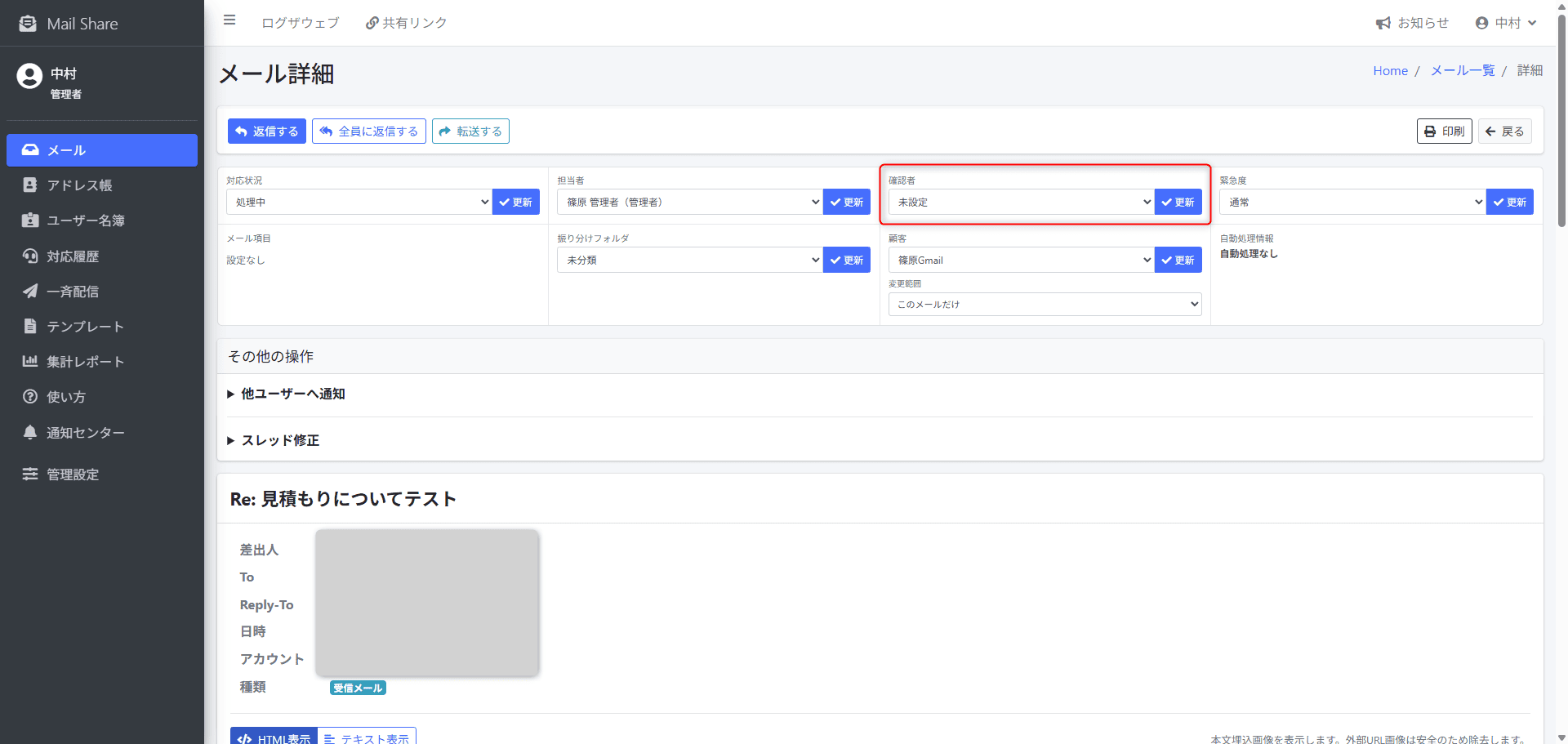Click the 通知センター bell icon
This screenshot has height=744, width=1568.
pyautogui.click(x=30, y=432)
